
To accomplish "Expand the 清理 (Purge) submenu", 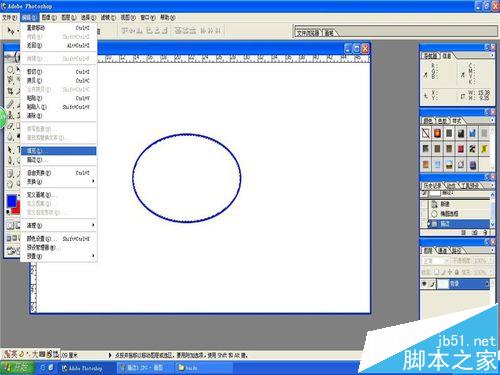I will tap(58, 226).
